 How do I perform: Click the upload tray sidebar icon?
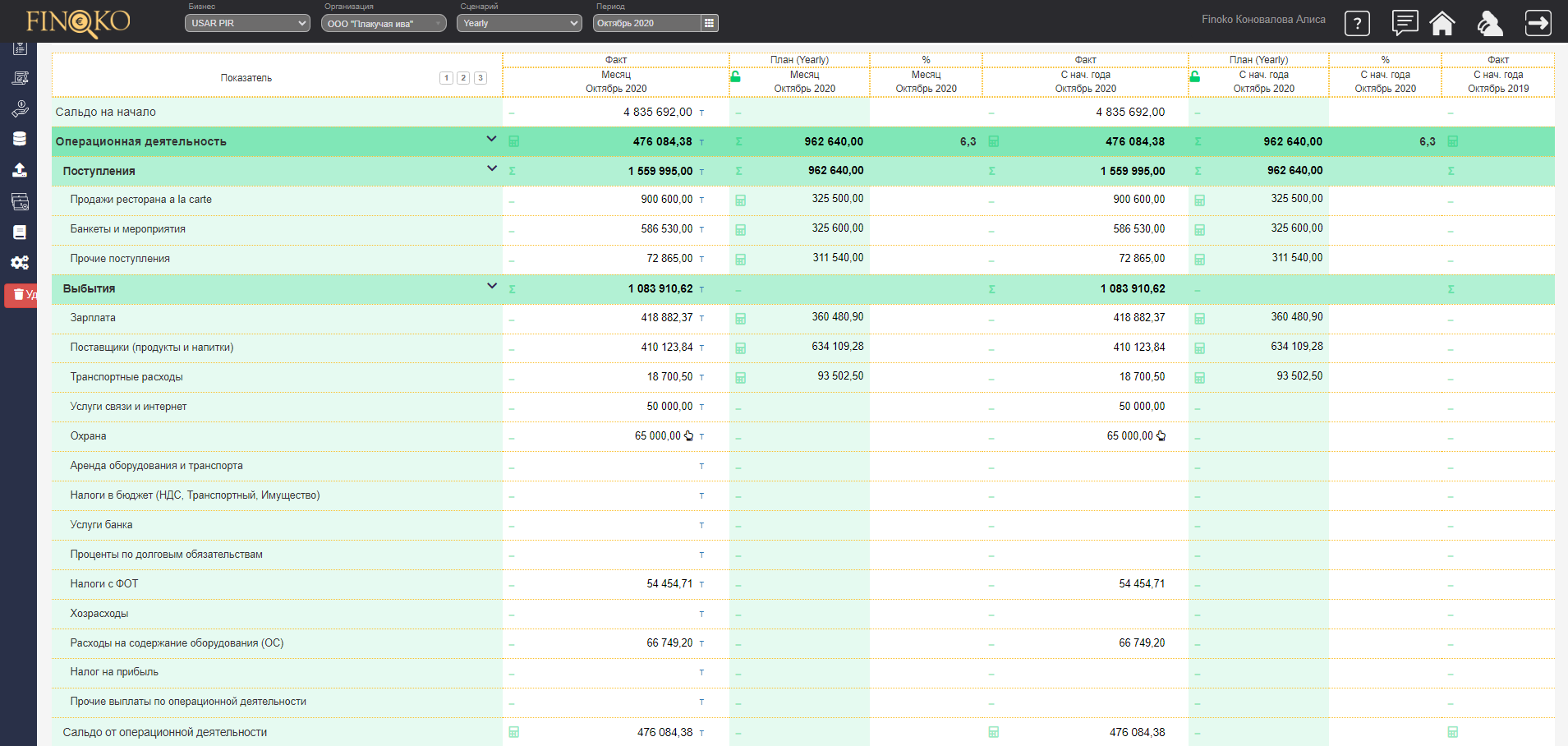coord(20,170)
